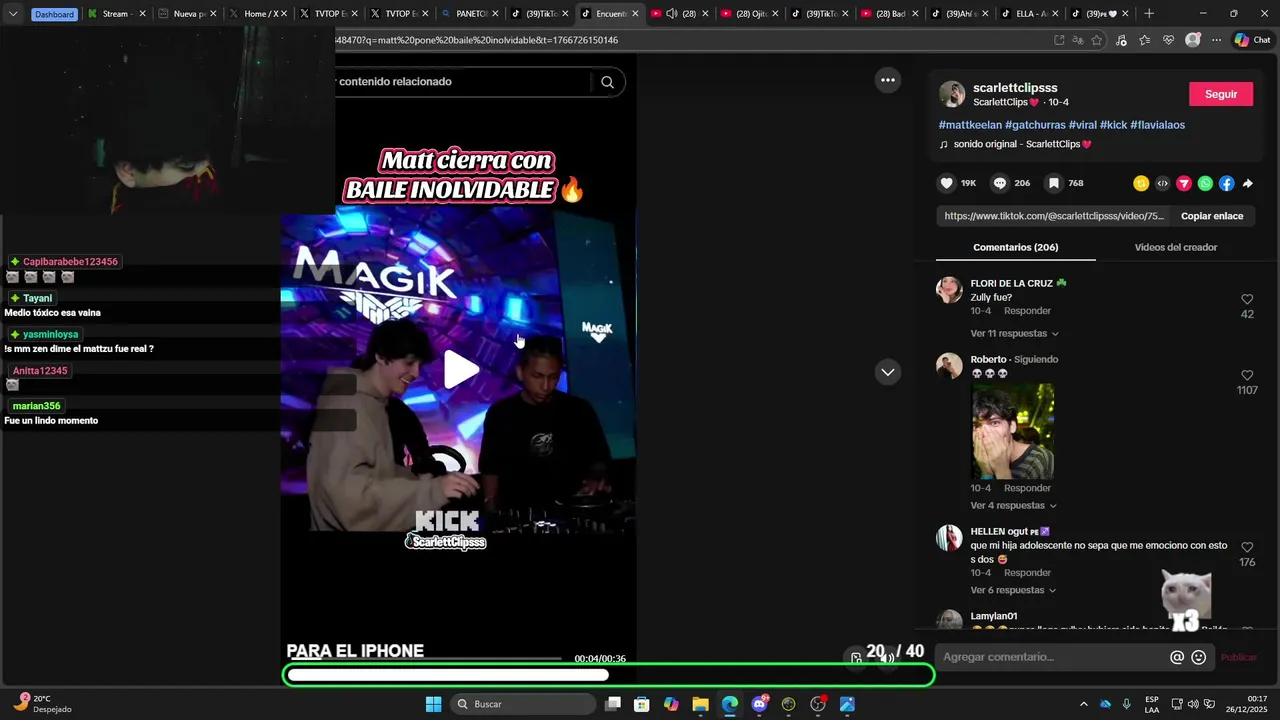This screenshot has width=1280, height=720.
Task: Reply to HELLEN ogut's comment
Action: pos(1027,573)
